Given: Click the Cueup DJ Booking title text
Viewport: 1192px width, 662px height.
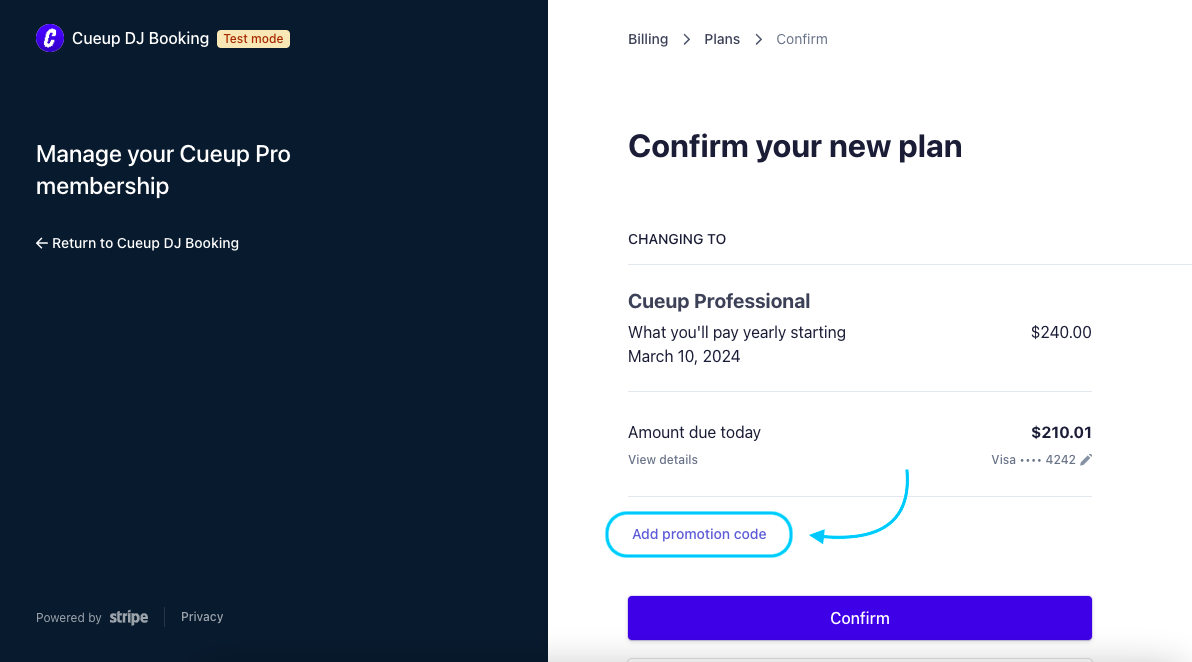Looking at the screenshot, I should 140,38.
